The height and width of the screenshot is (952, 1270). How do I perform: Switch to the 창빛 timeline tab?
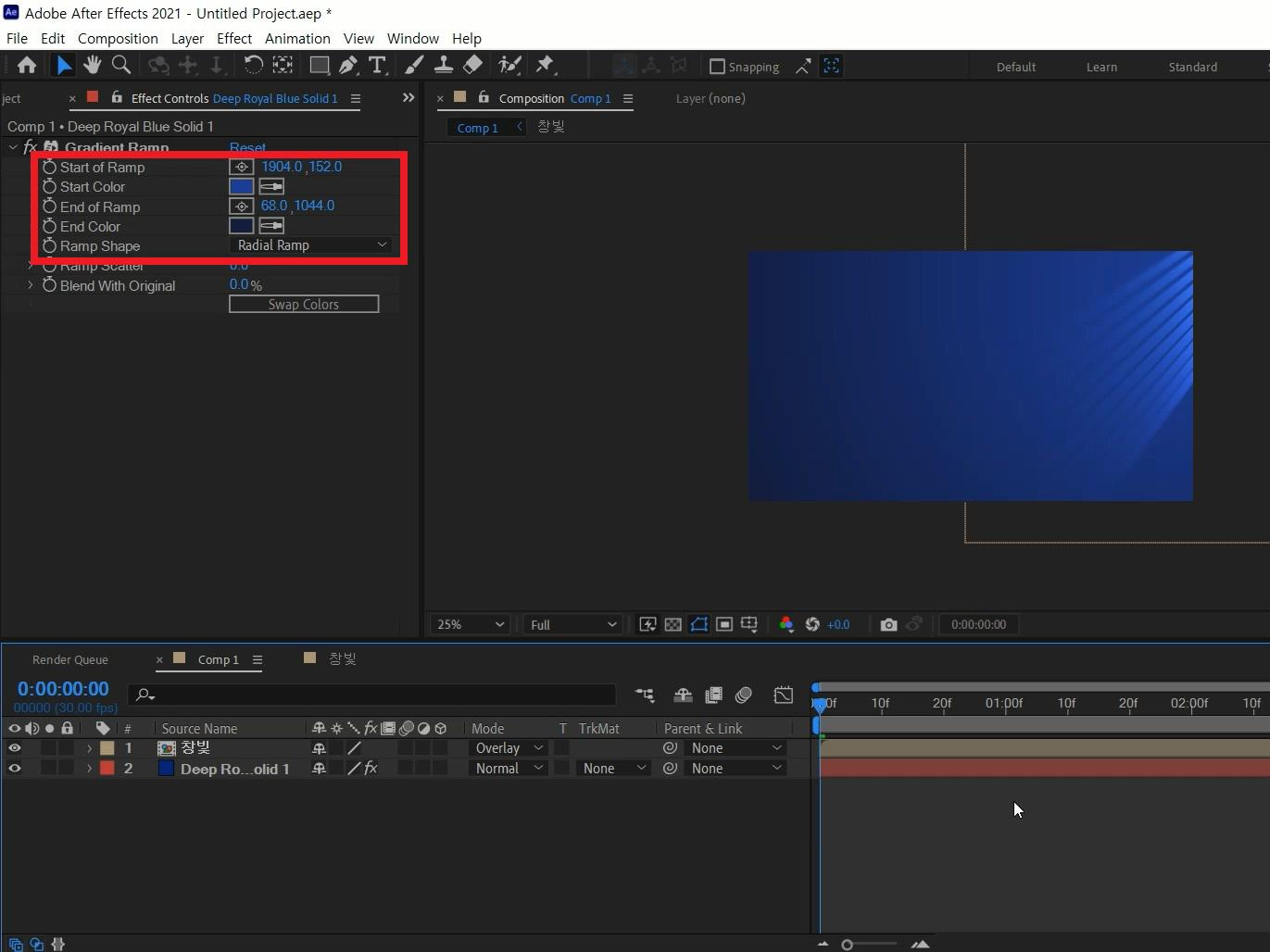click(x=343, y=658)
